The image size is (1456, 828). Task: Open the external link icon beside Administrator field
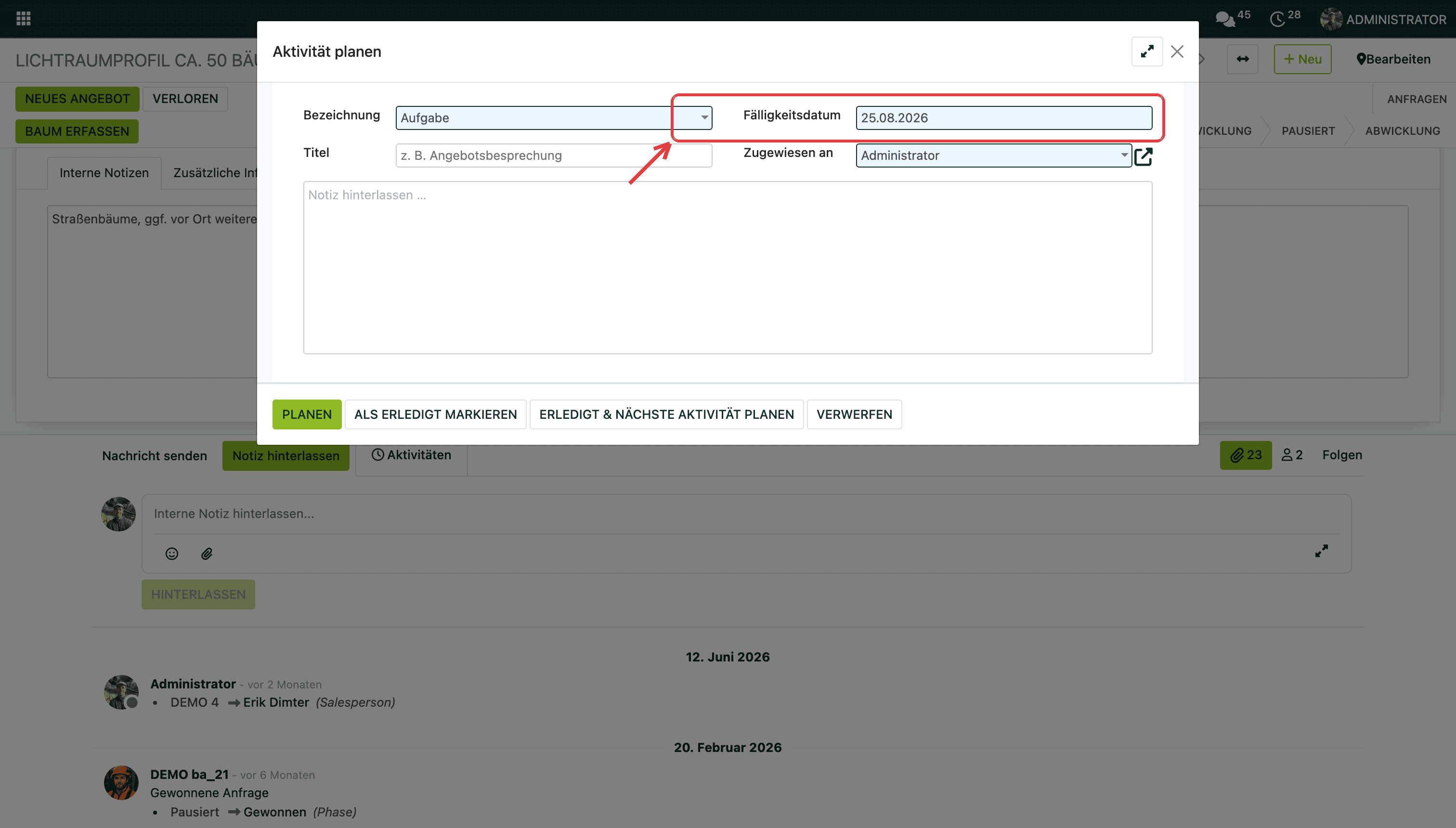[x=1143, y=156]
